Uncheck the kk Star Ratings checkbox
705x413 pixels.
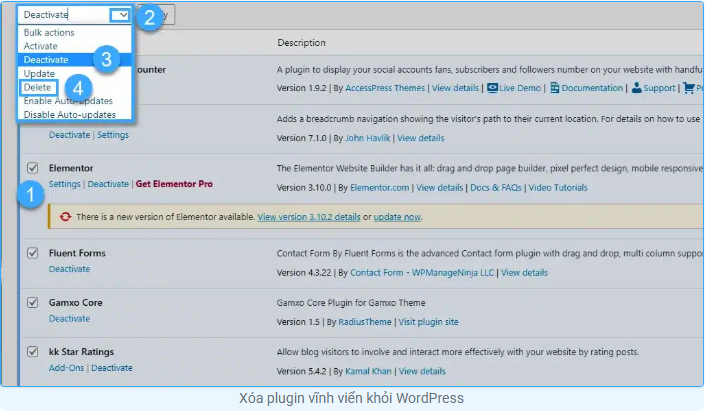pyautogui.click(x=32, y=351)
